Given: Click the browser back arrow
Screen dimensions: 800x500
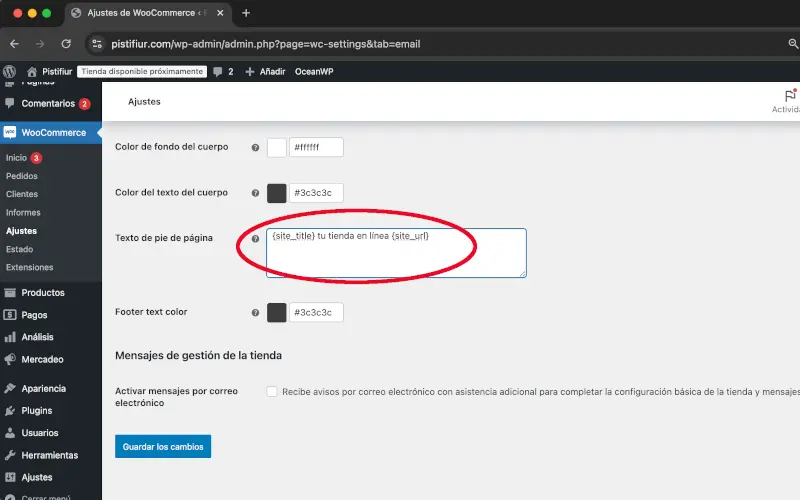Looking at the screenshot, I should click(14, 44).
